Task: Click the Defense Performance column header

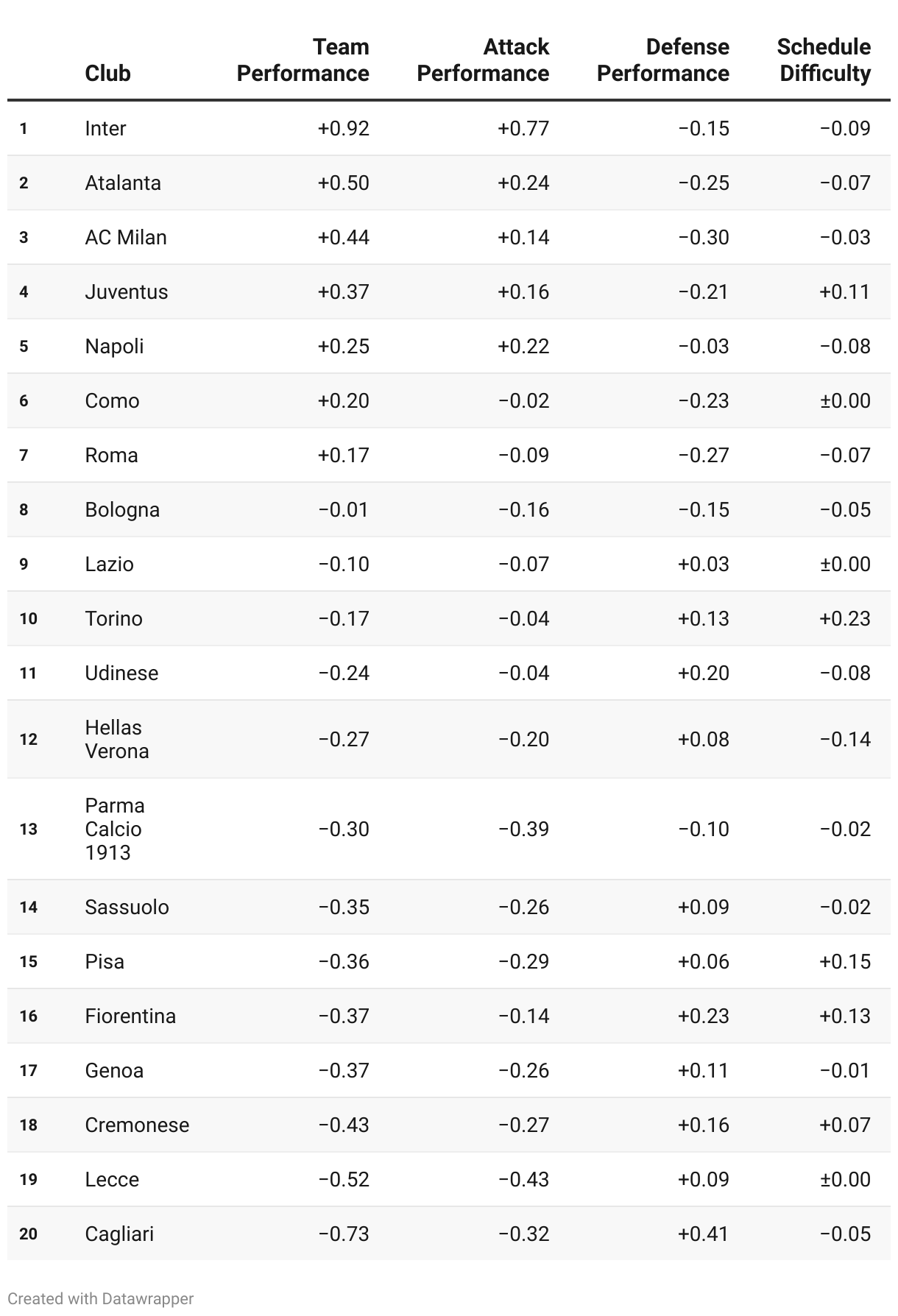Action: point(662,60)
